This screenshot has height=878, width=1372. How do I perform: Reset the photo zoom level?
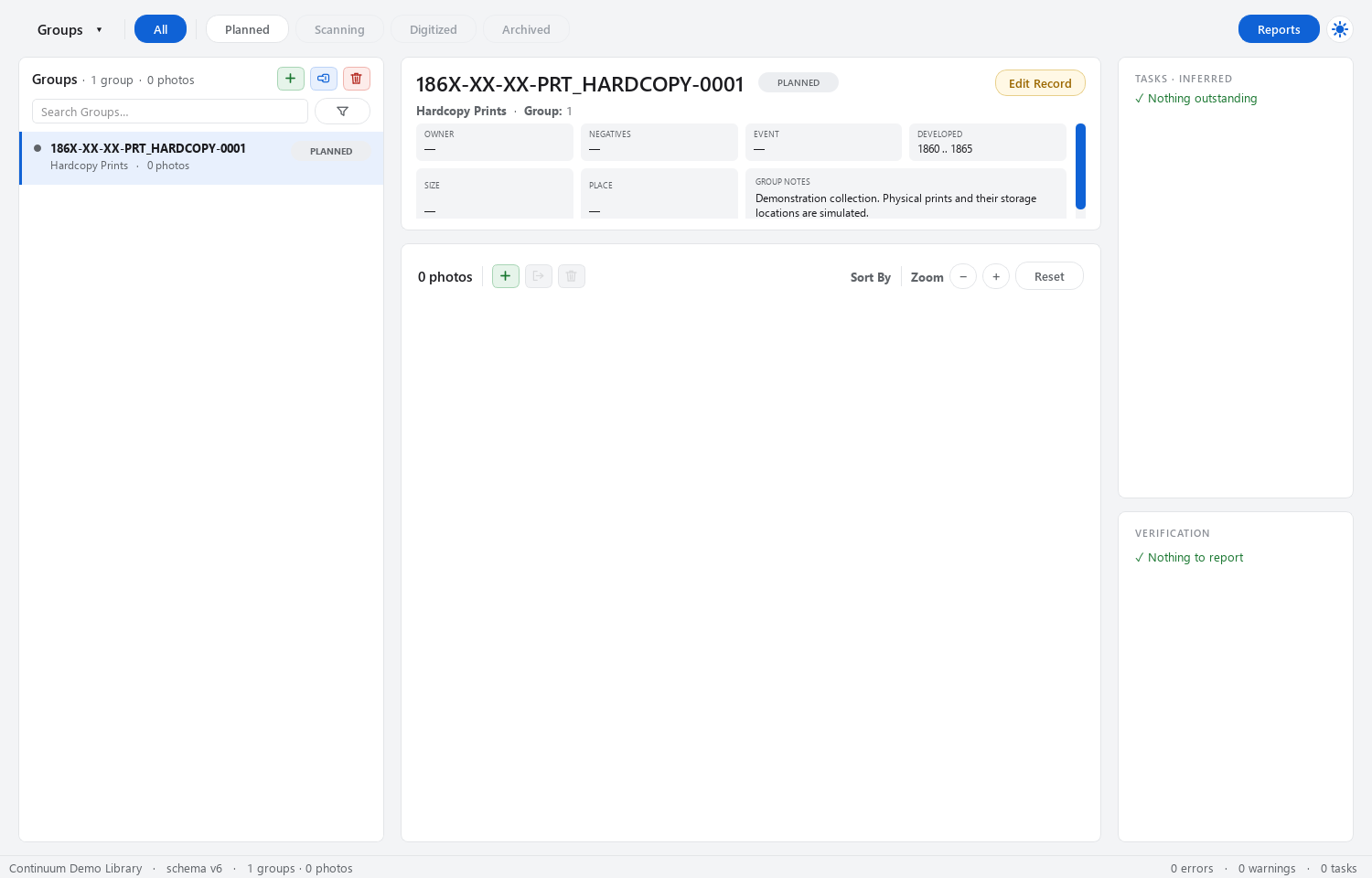point(1049,276)
